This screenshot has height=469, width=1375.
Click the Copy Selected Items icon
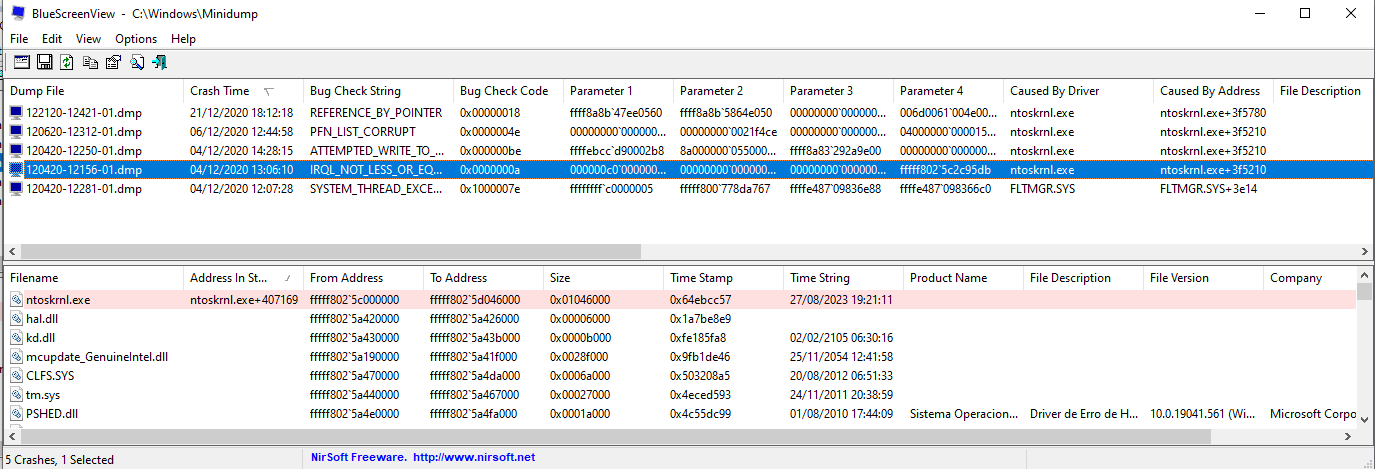tap(90, 62)
